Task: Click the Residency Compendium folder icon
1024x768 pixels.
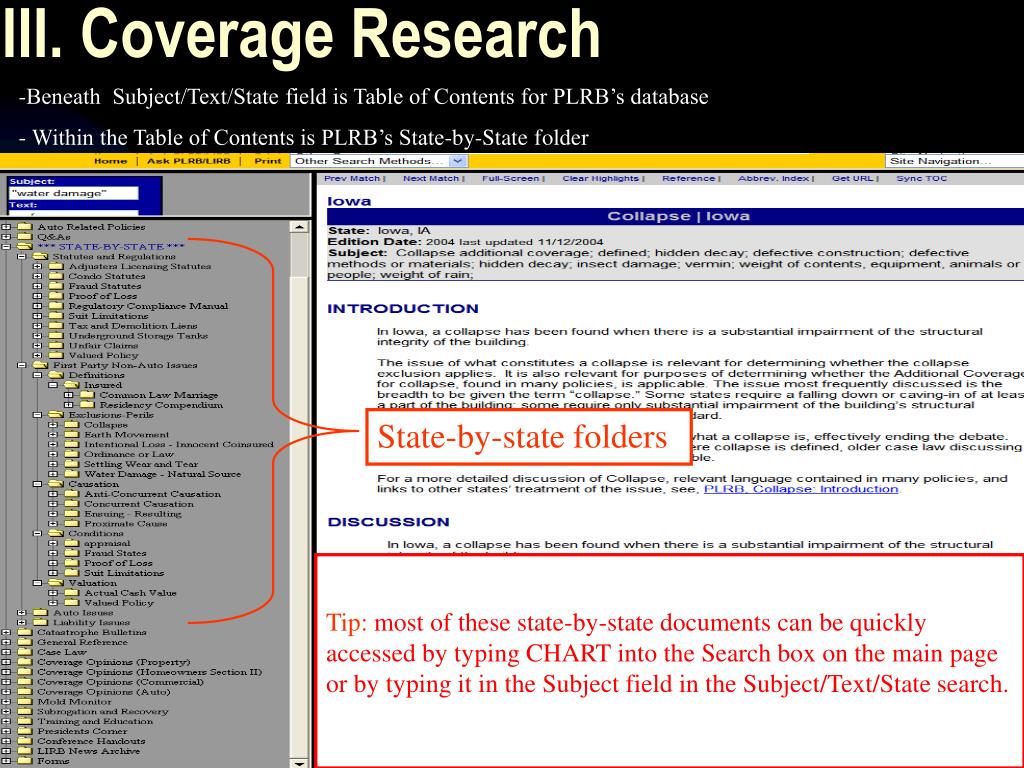Action: click(x=87, y=404)
